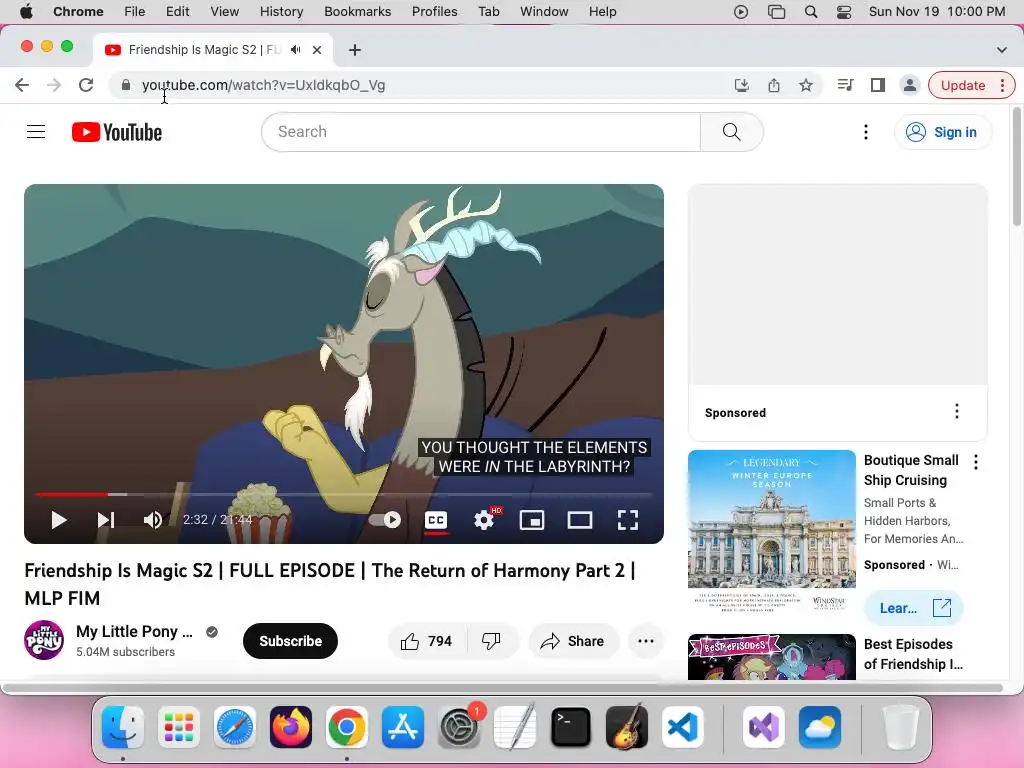Viewport: 1024px width, 768px height.
Task: Open media controls in Chrome toolbar
Action: (845, 85)
